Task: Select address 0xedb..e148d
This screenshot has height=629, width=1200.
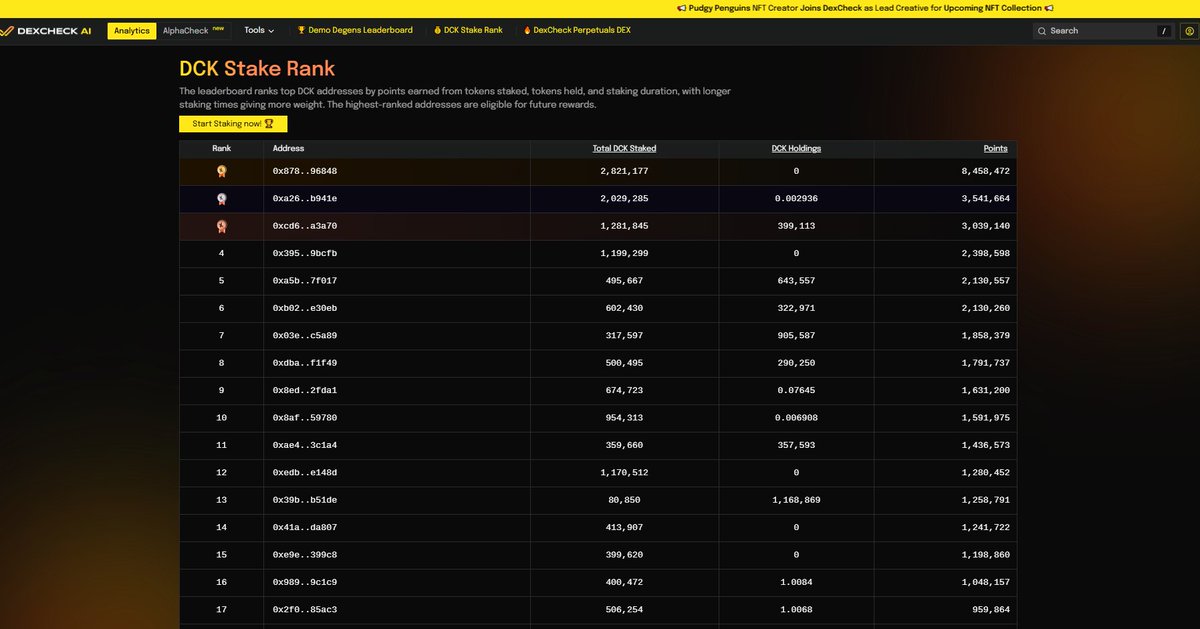Action: point(305,473)
